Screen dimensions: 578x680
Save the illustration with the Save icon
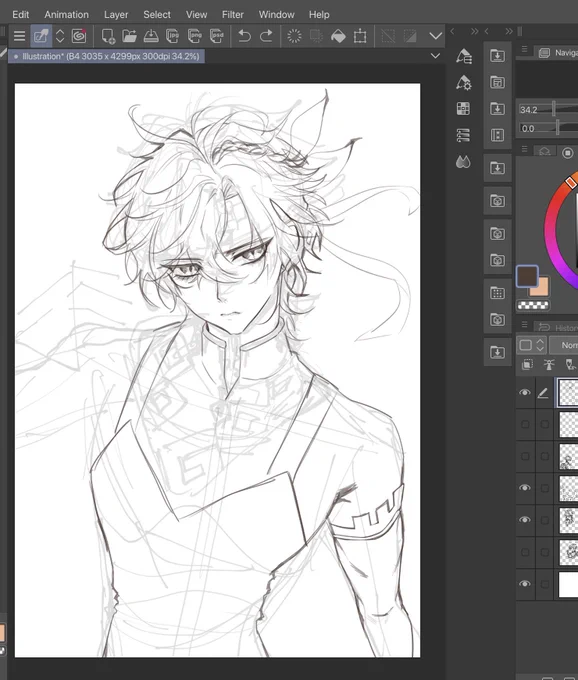coord(151,36)
